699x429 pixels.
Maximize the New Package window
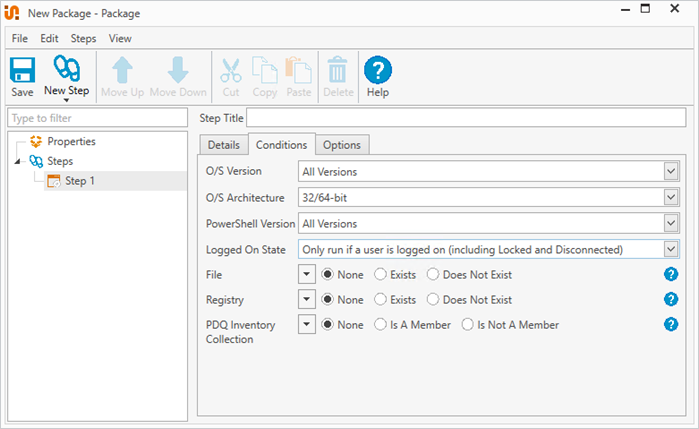(645, 8)
